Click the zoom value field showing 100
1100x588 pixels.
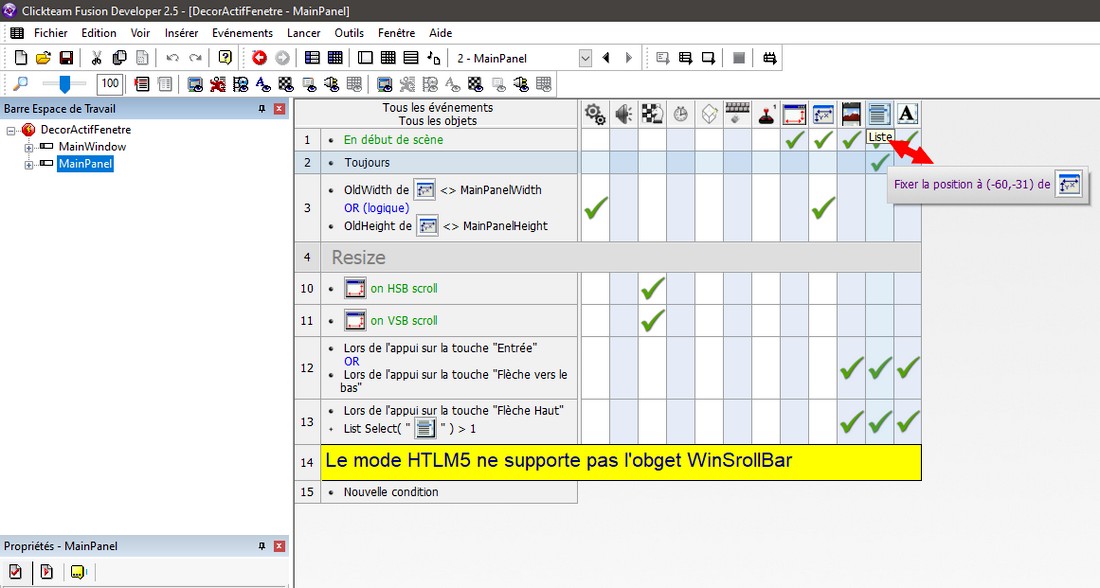[x=110, y=83]
